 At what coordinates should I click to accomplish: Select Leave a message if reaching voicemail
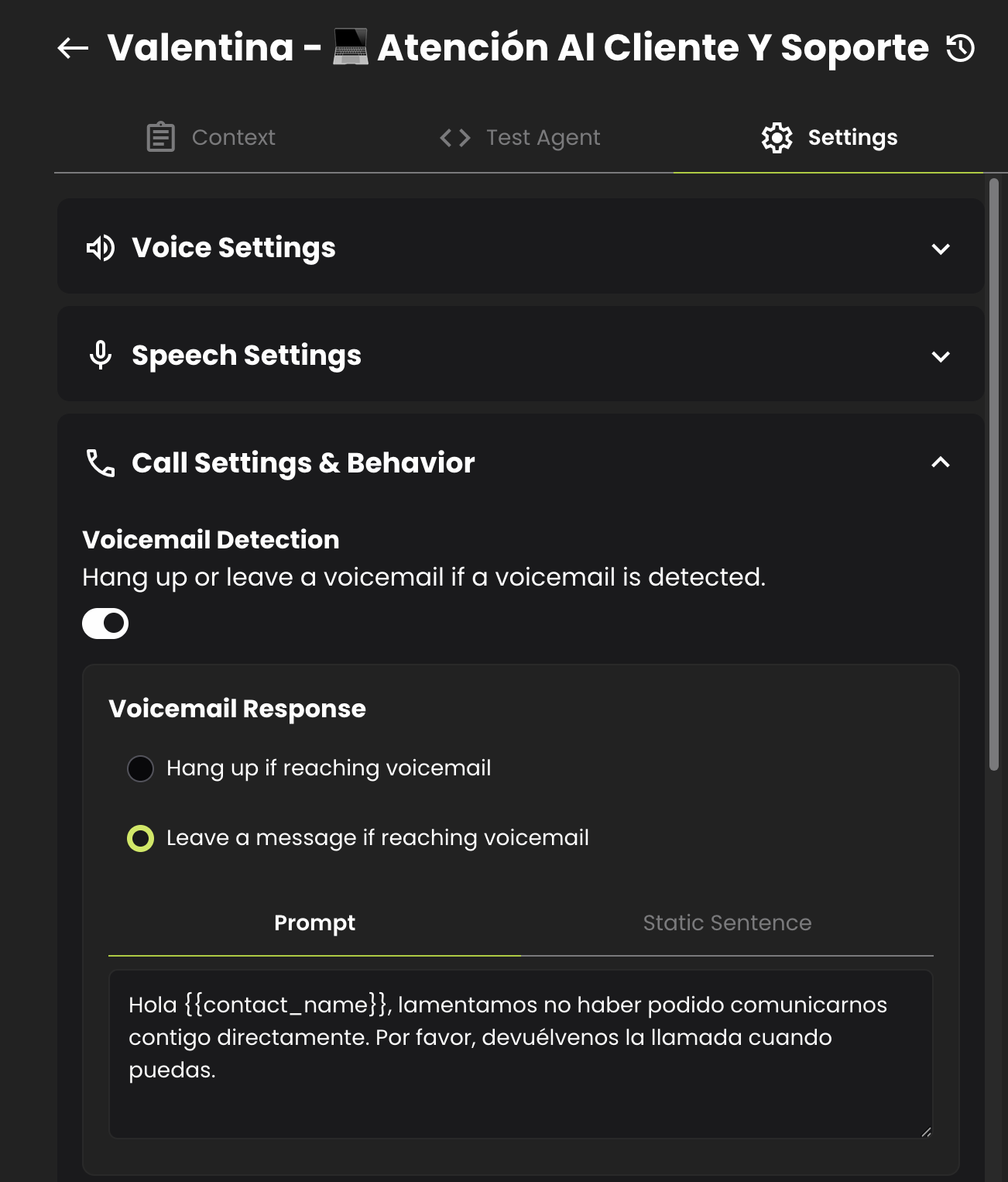pyautogui.click(x=141, y=838)
